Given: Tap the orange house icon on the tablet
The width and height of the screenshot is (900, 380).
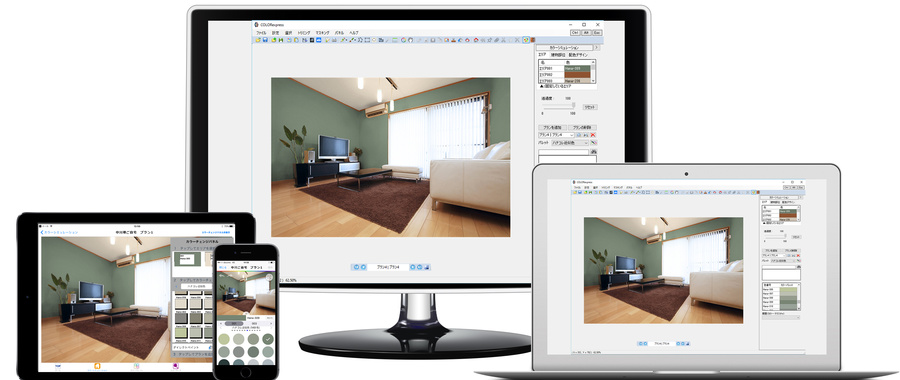Looking at the screenshot, I should (x=97, y=366).
